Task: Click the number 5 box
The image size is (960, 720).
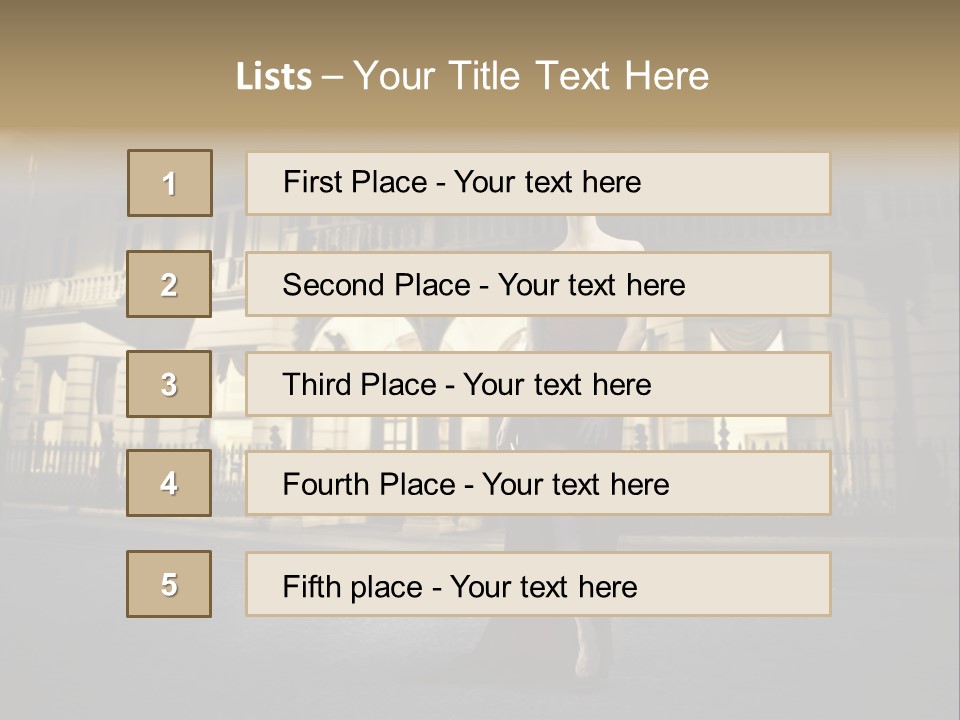Action: (169, 584)
